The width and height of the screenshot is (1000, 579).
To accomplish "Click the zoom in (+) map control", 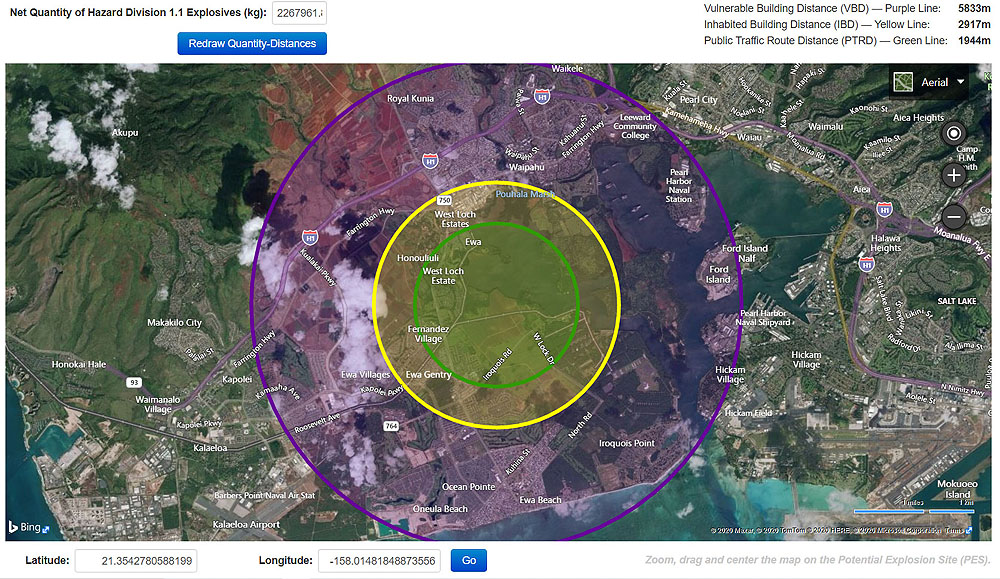I will 953,174.
